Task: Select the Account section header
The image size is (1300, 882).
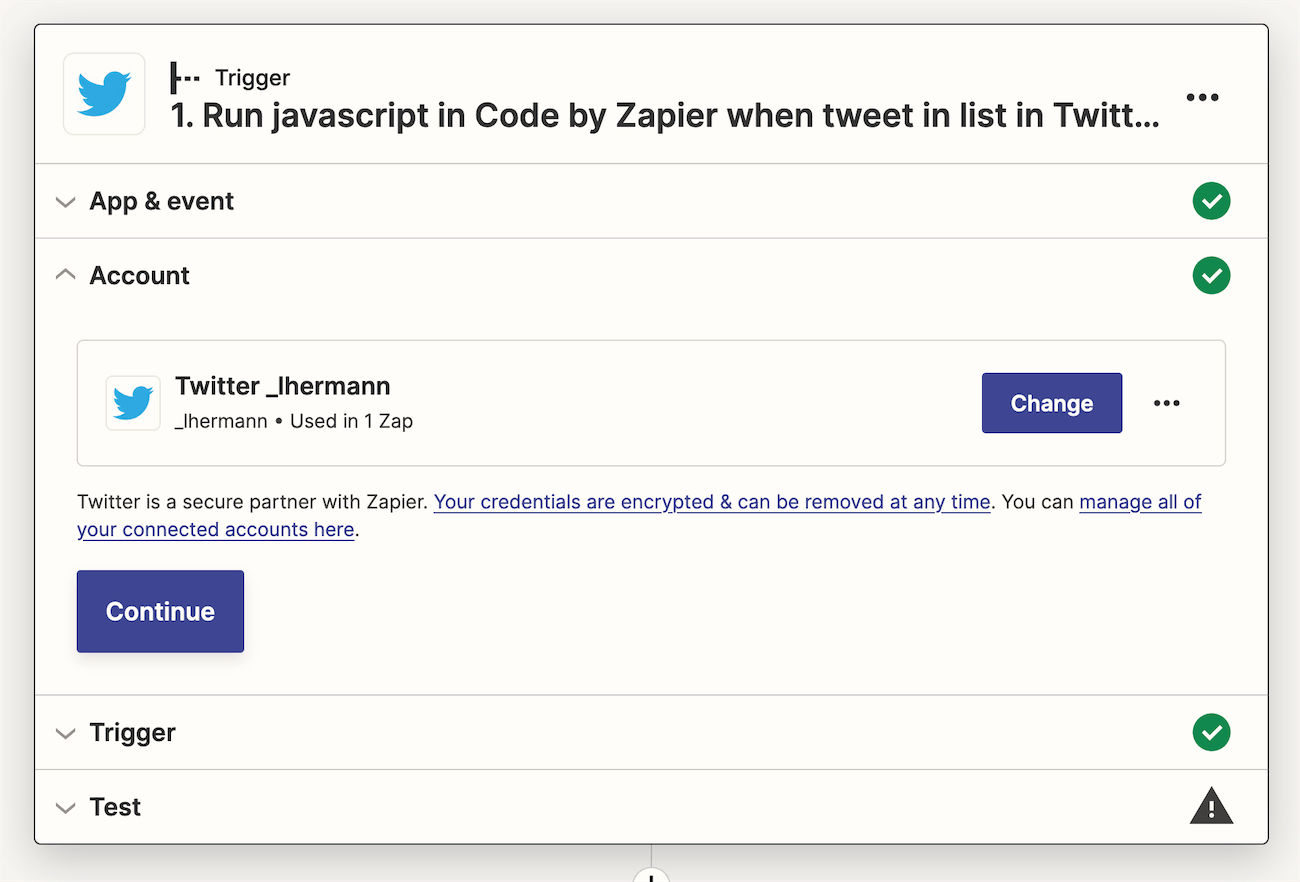Action: point(140,275)
